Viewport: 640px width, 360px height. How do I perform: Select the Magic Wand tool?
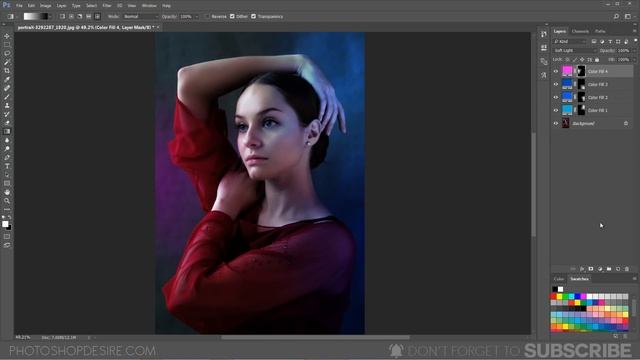tap(7, 62)
